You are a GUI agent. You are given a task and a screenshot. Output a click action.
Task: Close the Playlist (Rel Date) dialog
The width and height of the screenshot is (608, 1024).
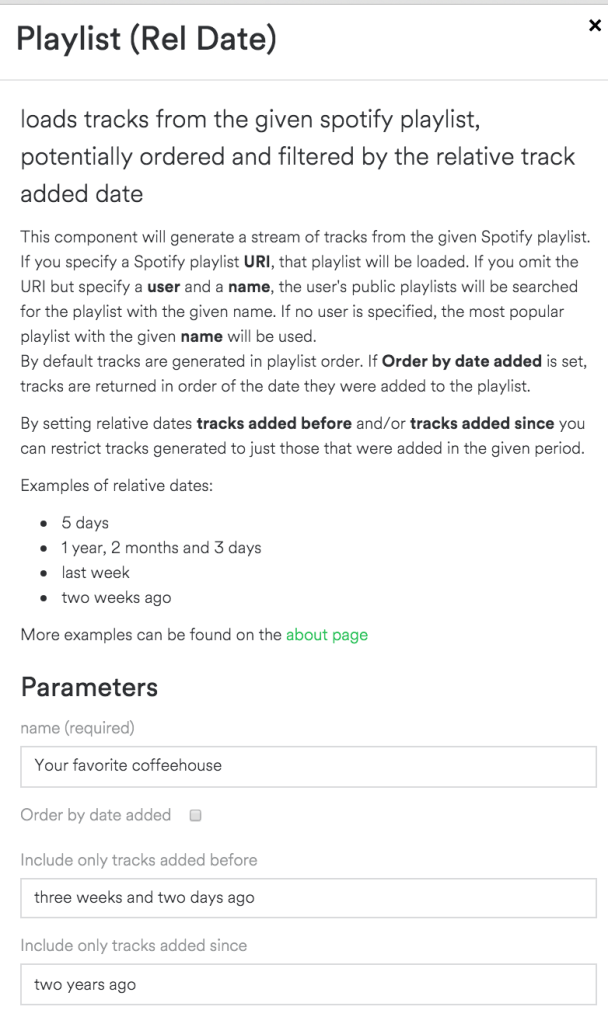[x=595, y=26]
